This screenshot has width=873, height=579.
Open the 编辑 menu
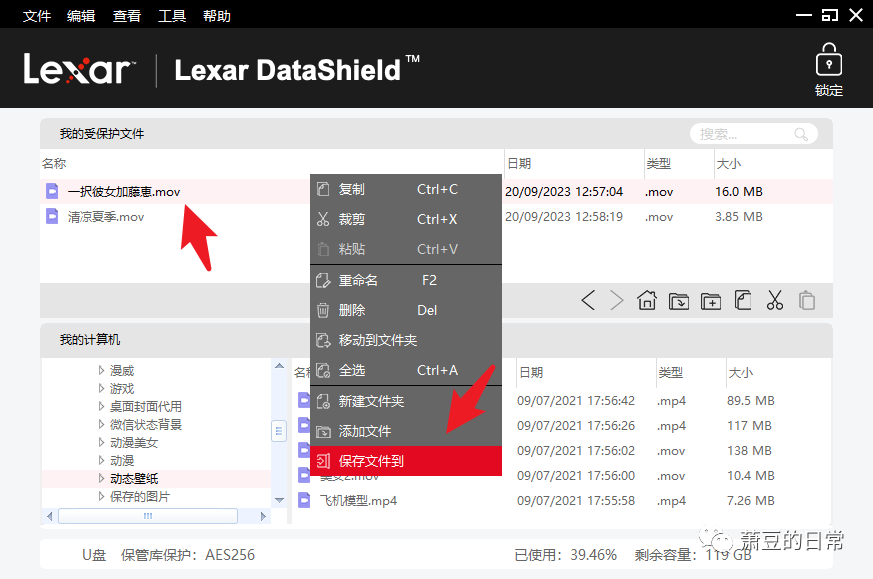81,16
